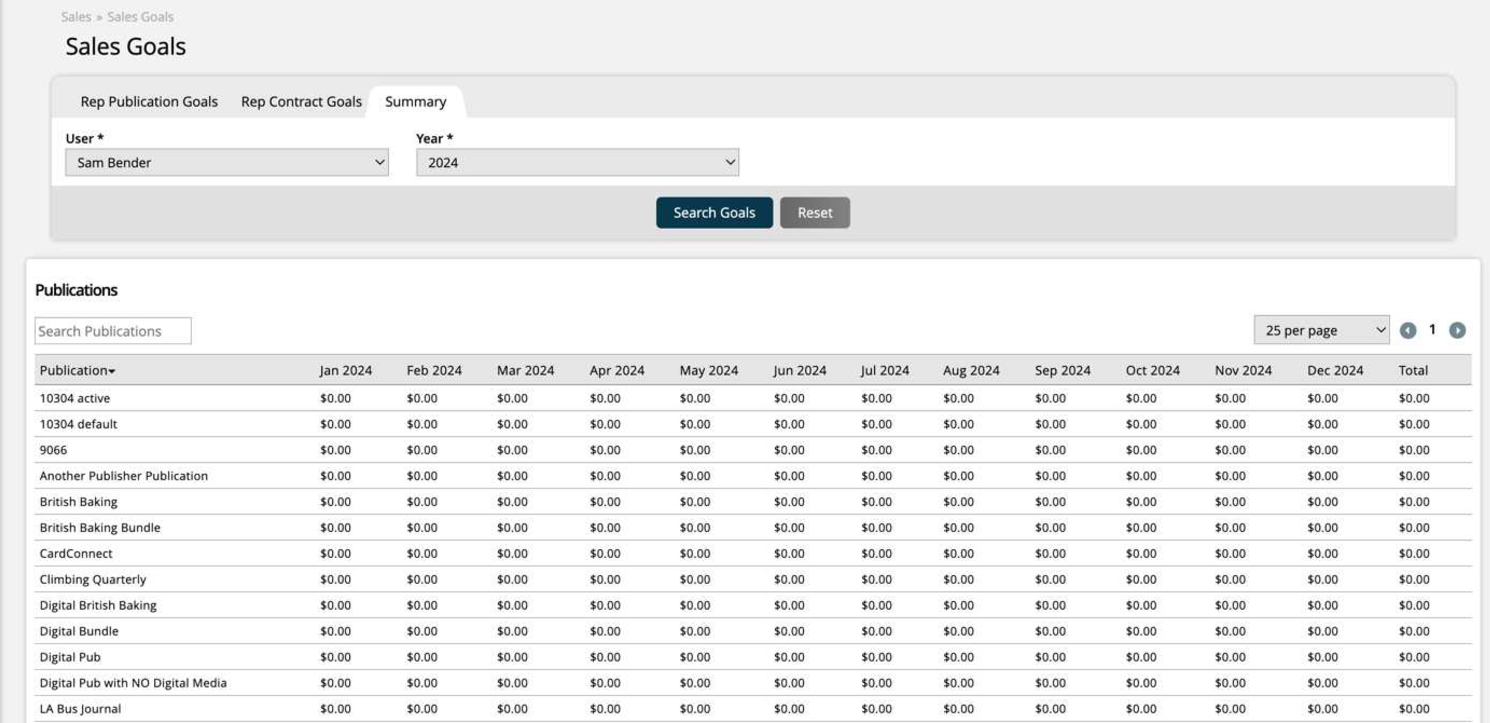This screenshot has width=1490, height=723.
Task: Click the Climbing Quarterly publication name
Action: click(93, 580)
